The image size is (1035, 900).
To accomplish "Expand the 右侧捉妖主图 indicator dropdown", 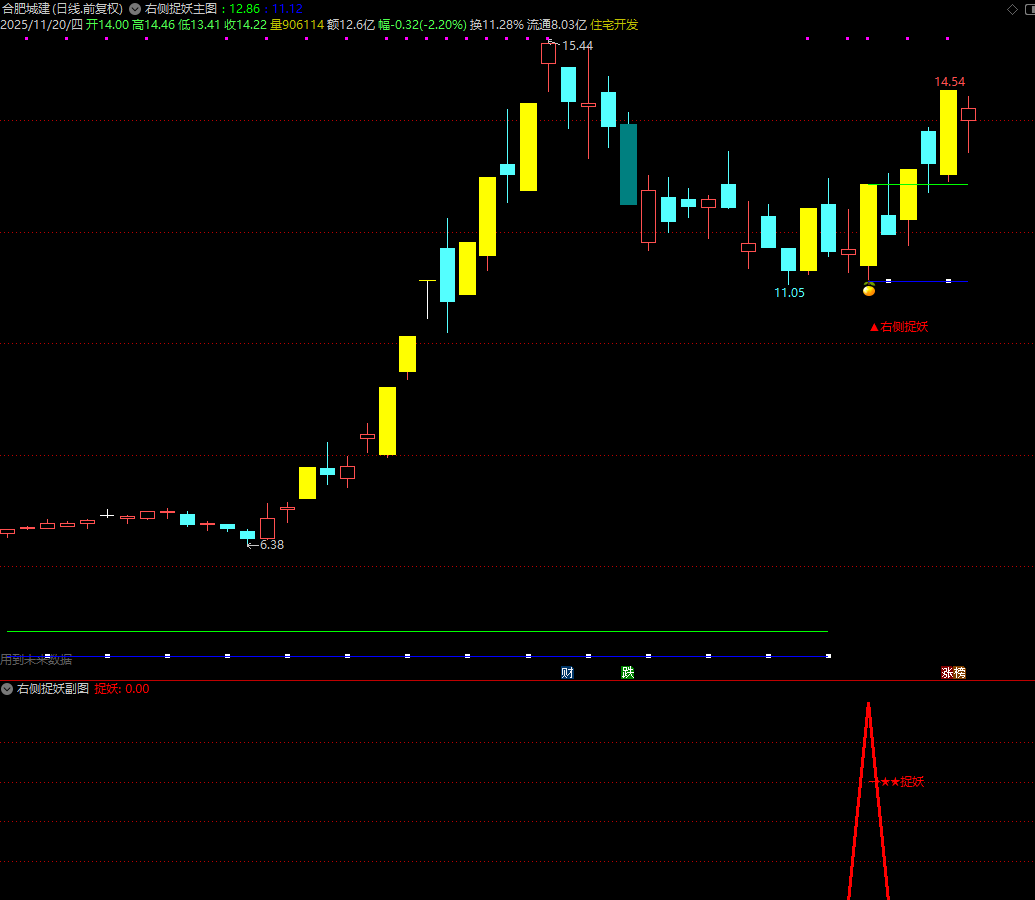I will point(135,9).
